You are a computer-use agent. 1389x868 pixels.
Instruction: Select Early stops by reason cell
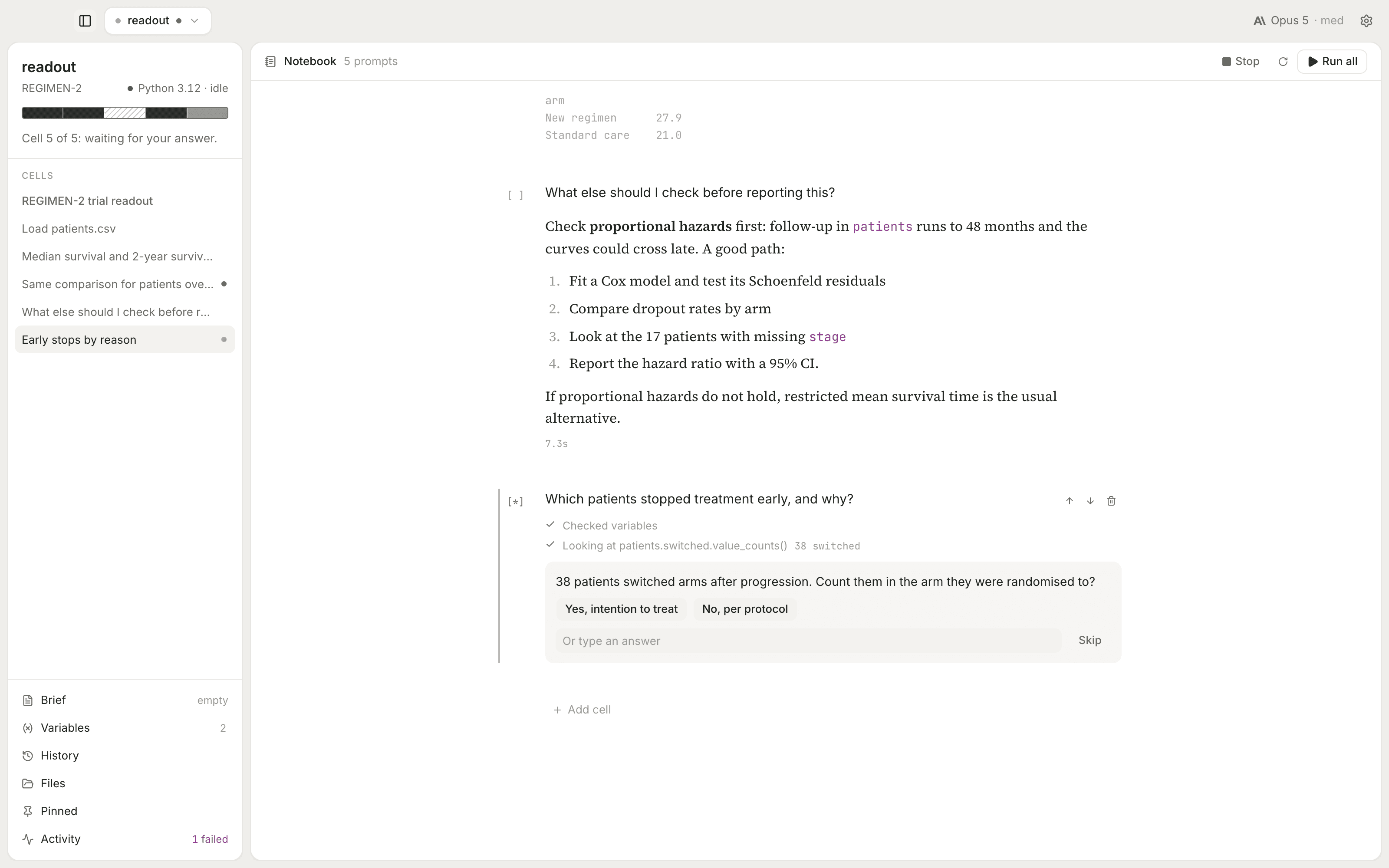click(125, 339)
